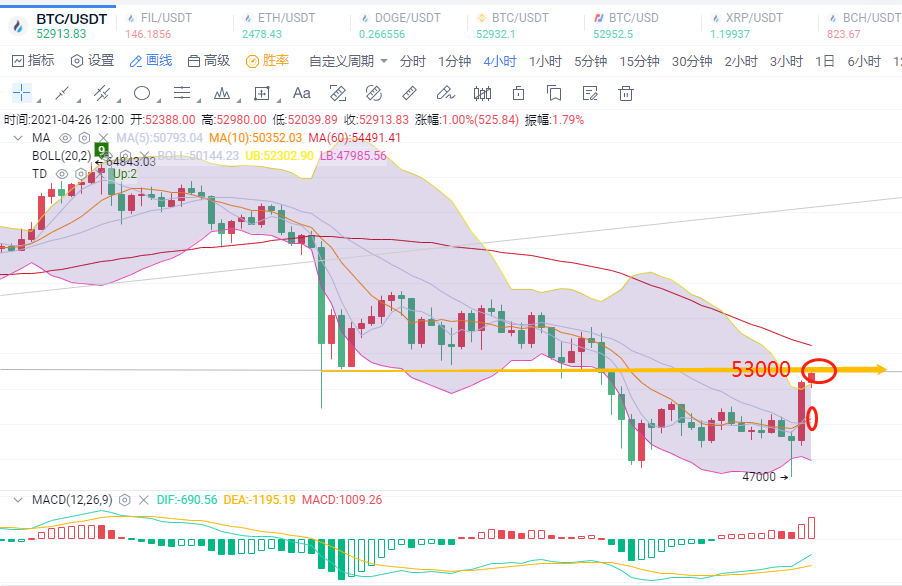Select the ellipse shape drawing tool
The width and height of the screenshot is (902, 586).
[142, 94]
